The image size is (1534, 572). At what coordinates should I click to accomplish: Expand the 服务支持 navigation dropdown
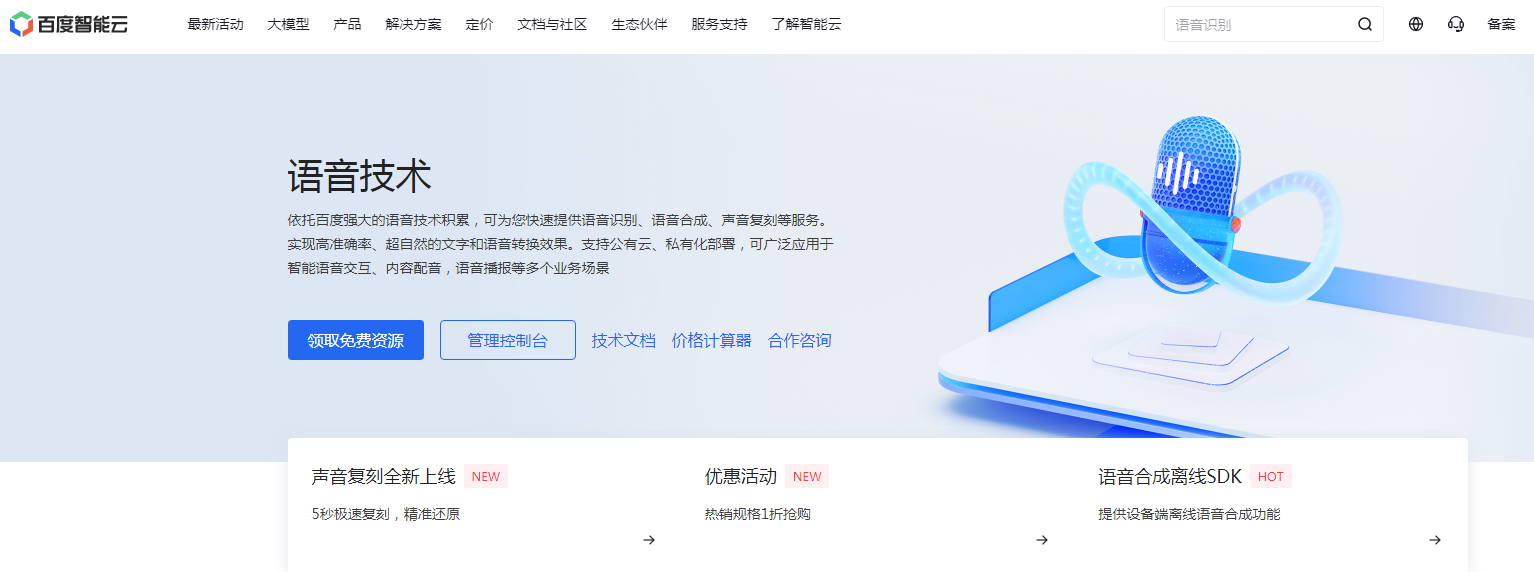(x=719, y=25)
